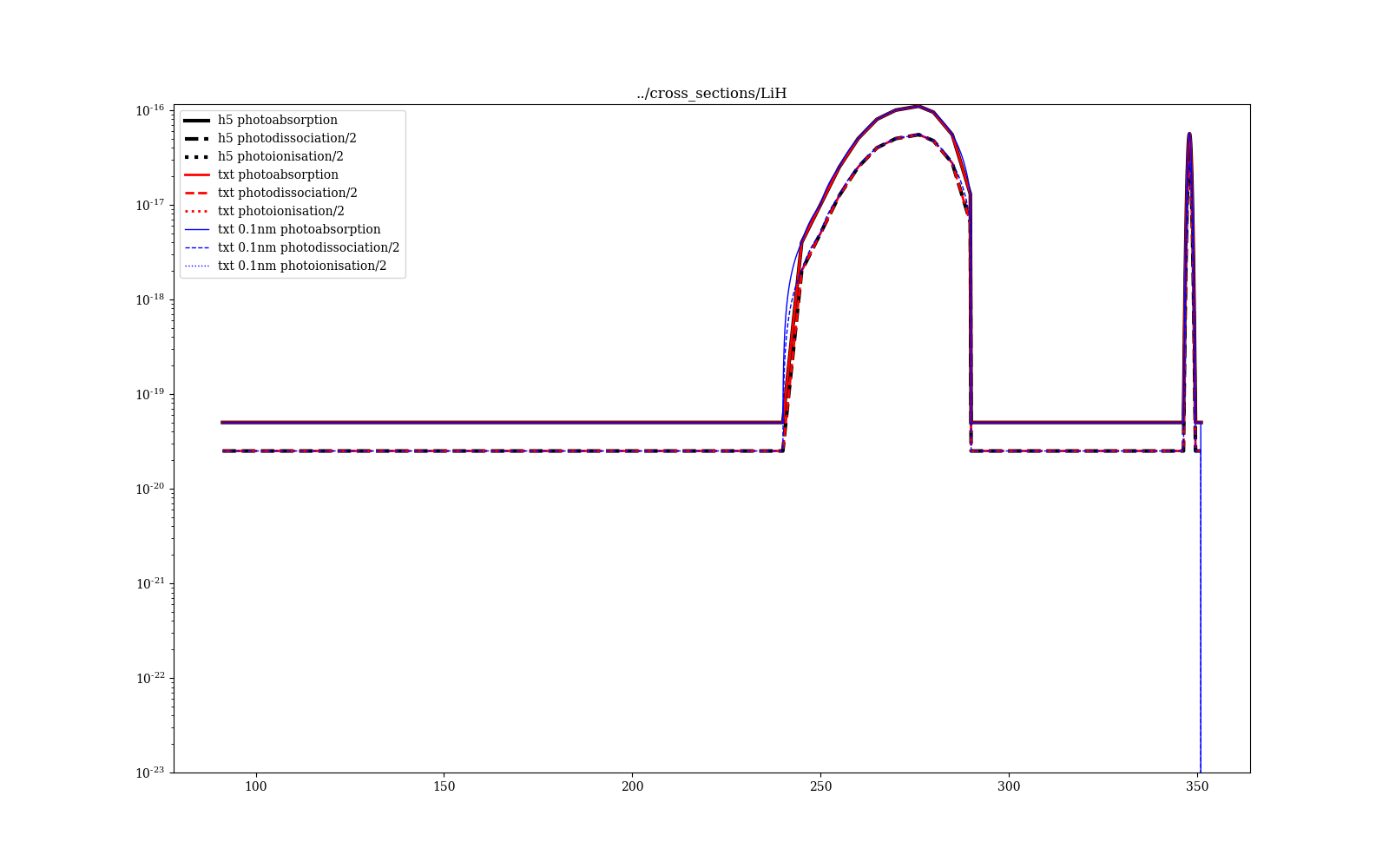
Task: Click y-axis tick label 10^-23
Action: coord(150,772)
